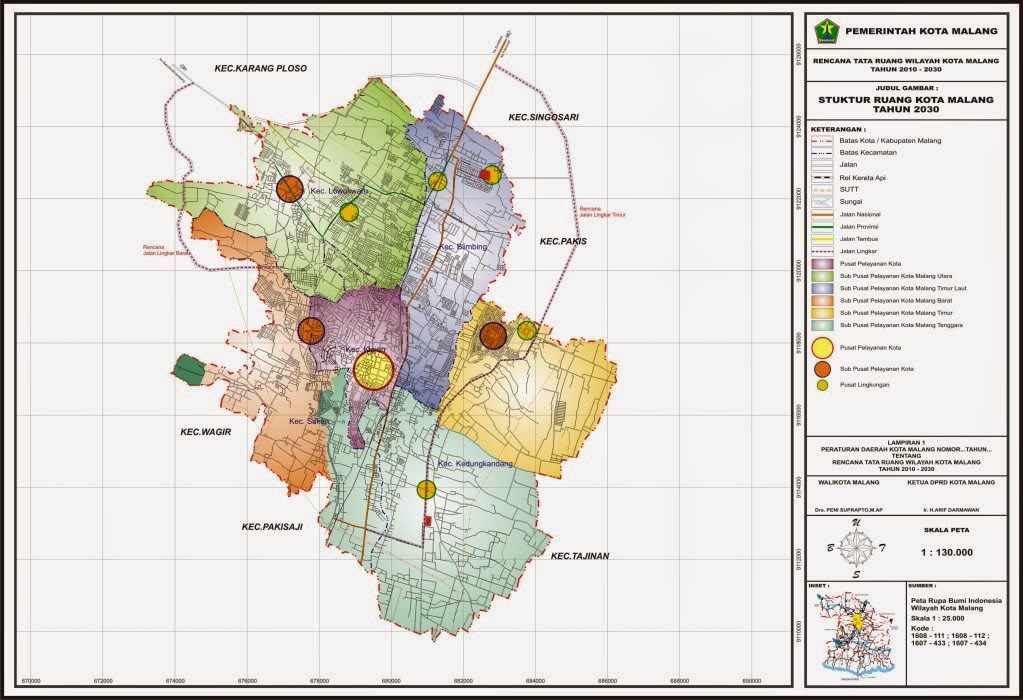
Task: Click the brown sub-center marker in the orange west district
Action: click(311, 331)
